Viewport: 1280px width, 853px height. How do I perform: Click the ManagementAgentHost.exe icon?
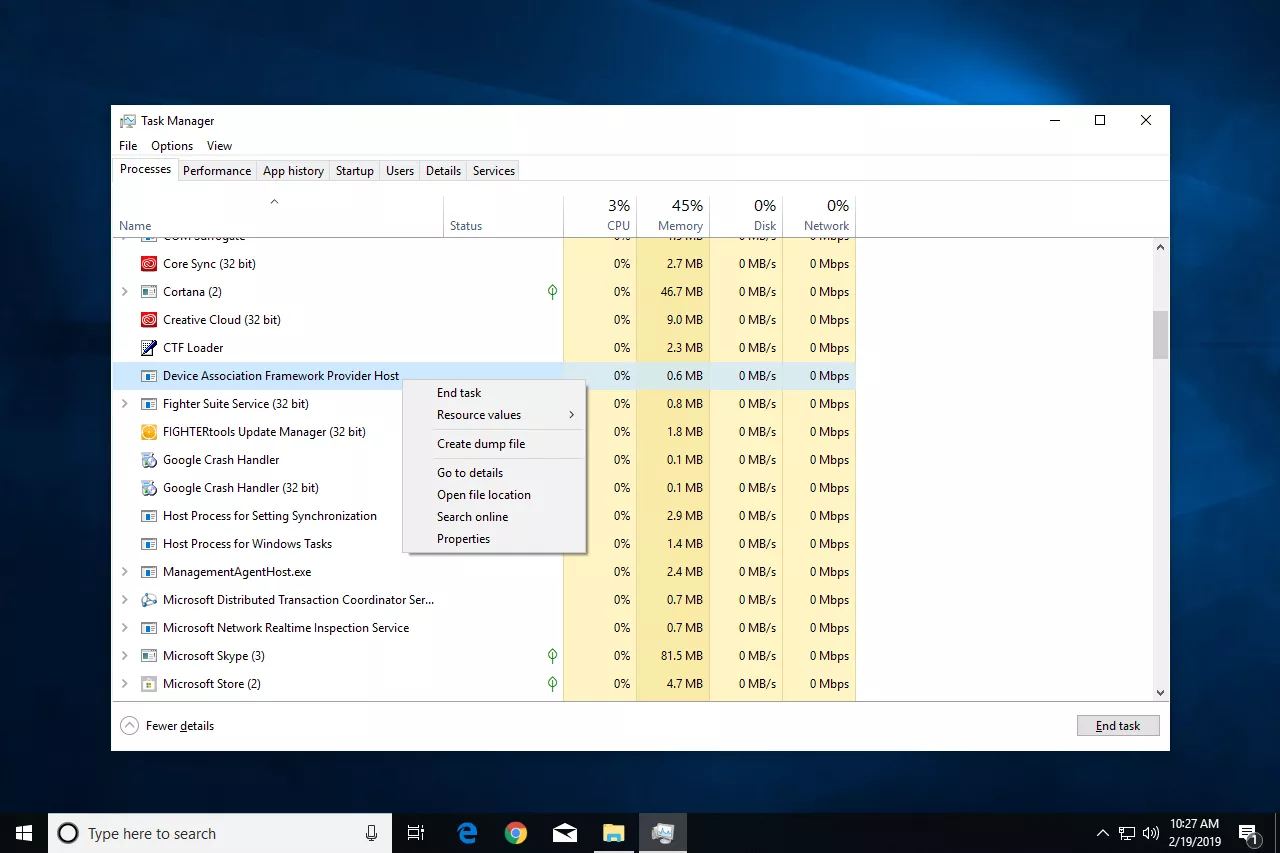point(148,572)
